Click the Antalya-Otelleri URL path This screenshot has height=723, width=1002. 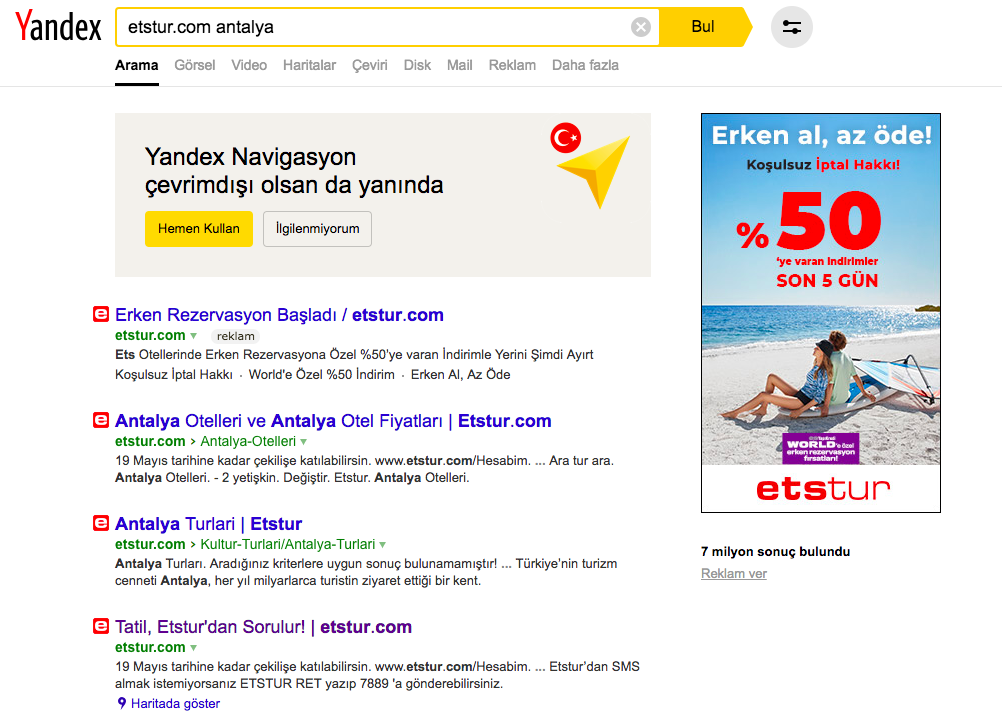(x=248, y=441)
